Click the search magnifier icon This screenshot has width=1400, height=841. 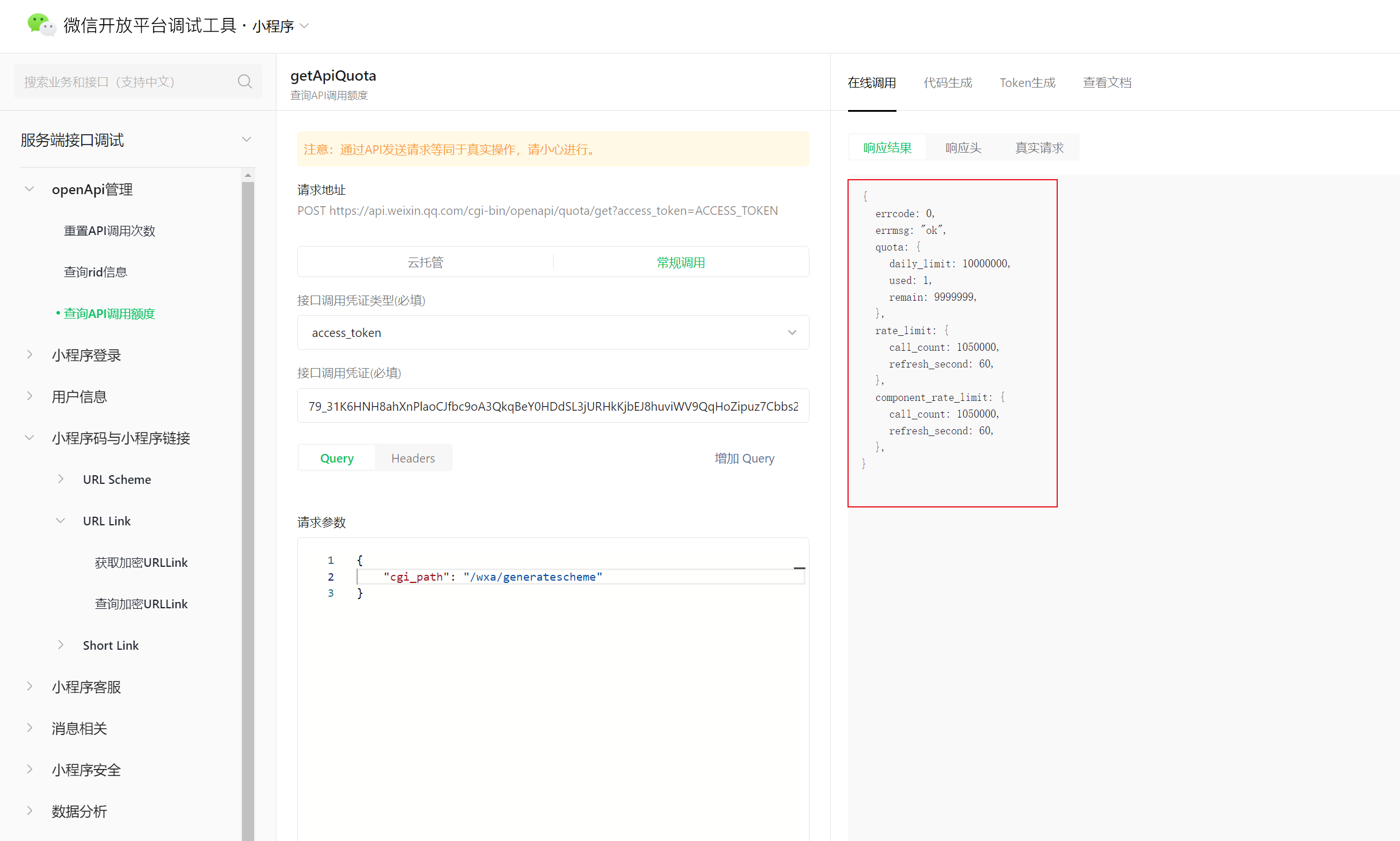245,82
